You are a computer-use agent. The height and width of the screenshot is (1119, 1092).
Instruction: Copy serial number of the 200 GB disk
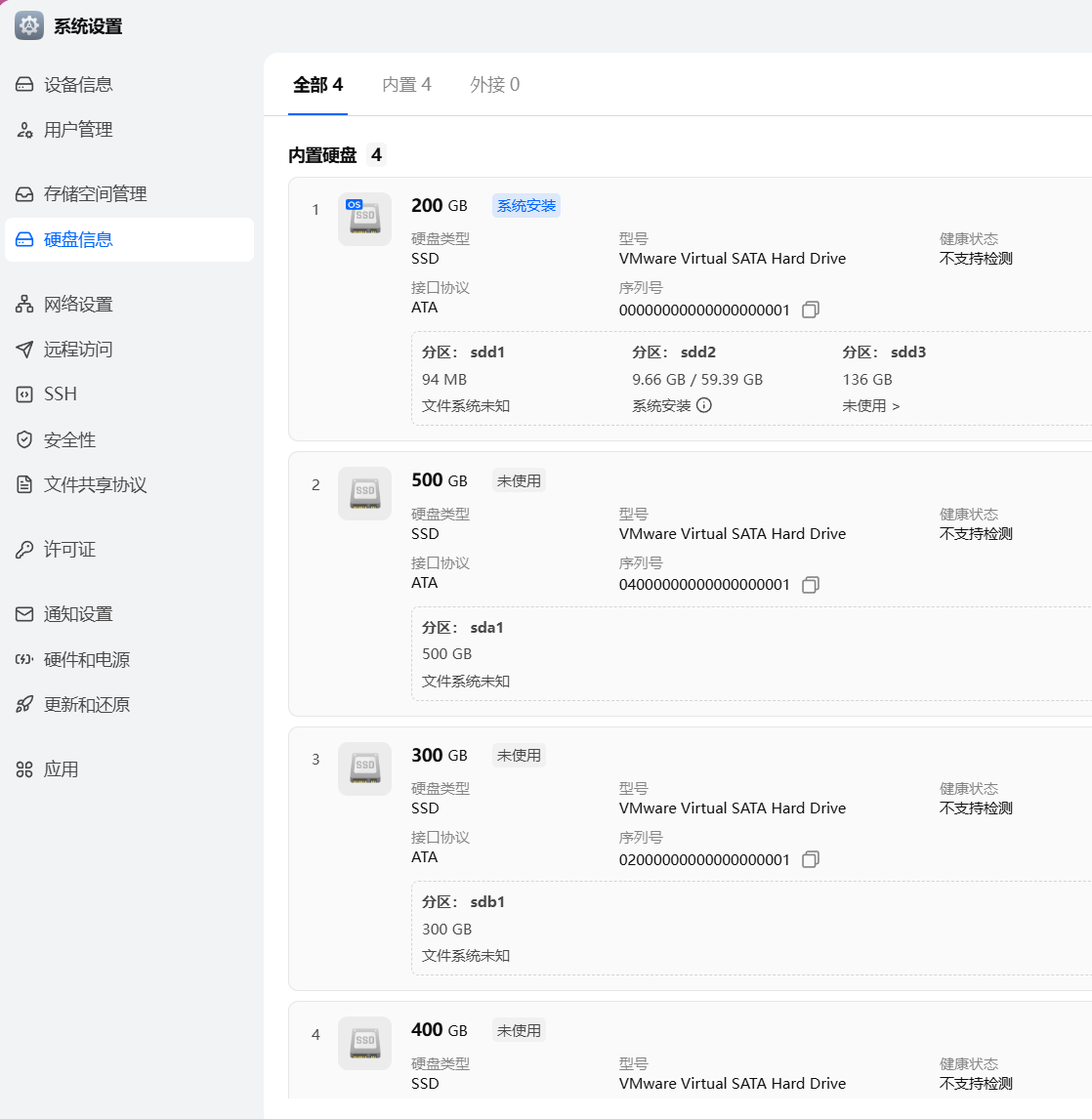810,311
